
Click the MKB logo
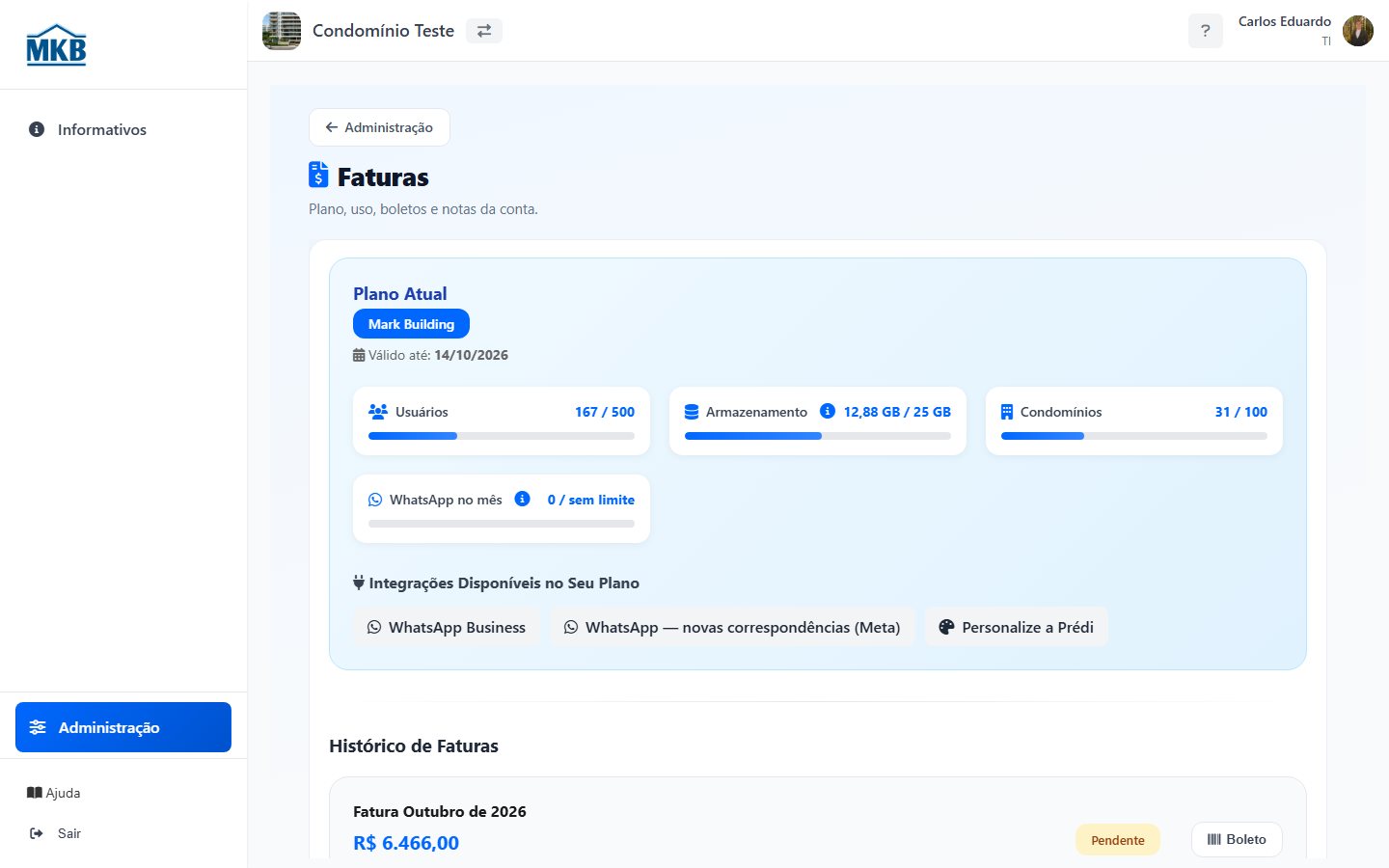(x=56, y=44)
